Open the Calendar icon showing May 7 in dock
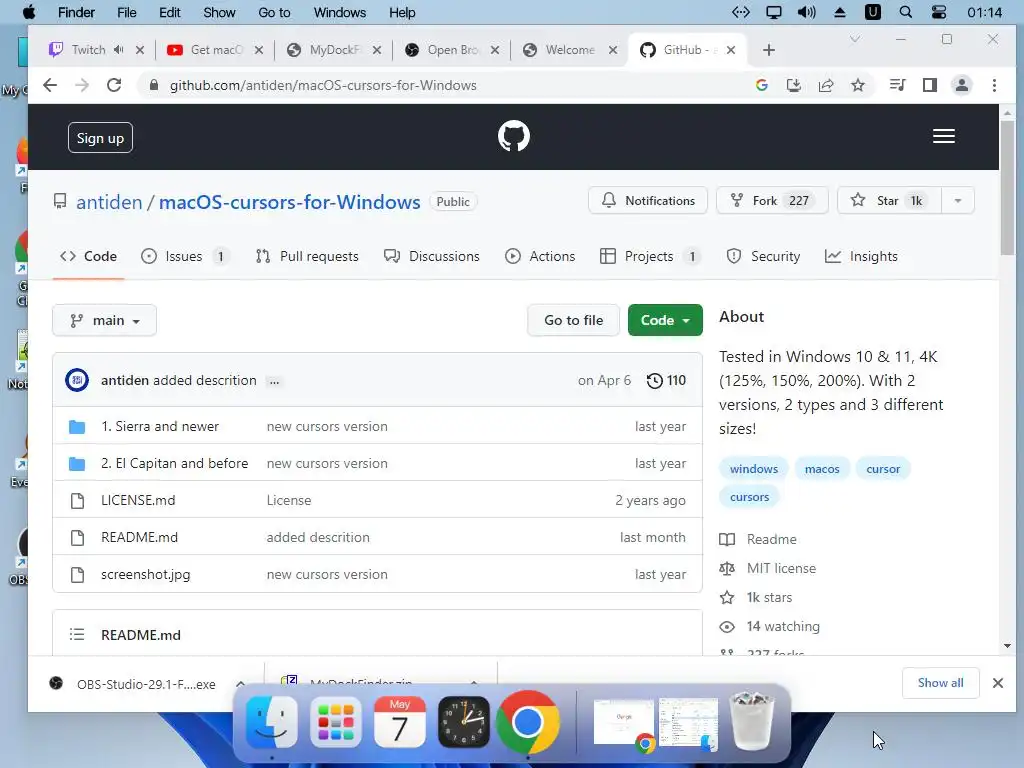Viewport: 1024px width, 768px height. pos(400,722)
